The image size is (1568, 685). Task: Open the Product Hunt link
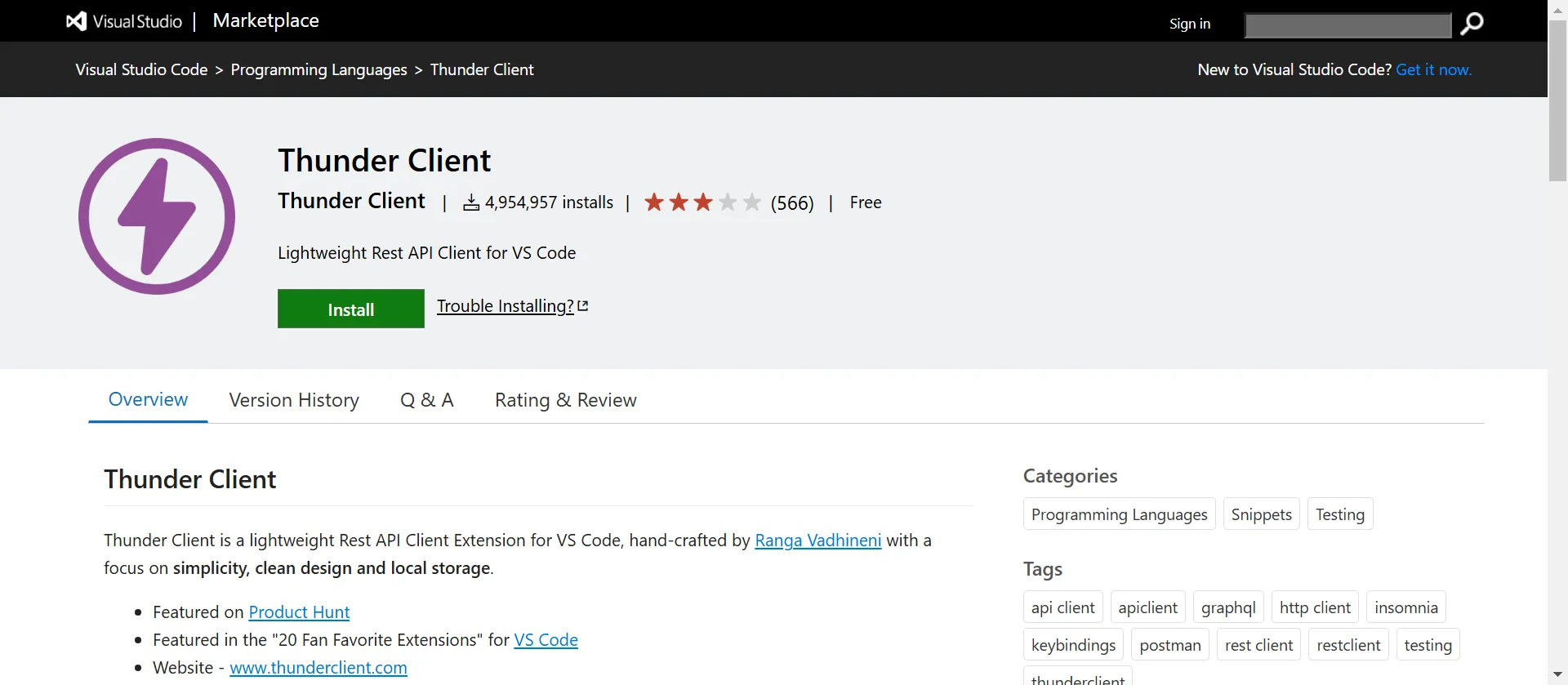299,612
